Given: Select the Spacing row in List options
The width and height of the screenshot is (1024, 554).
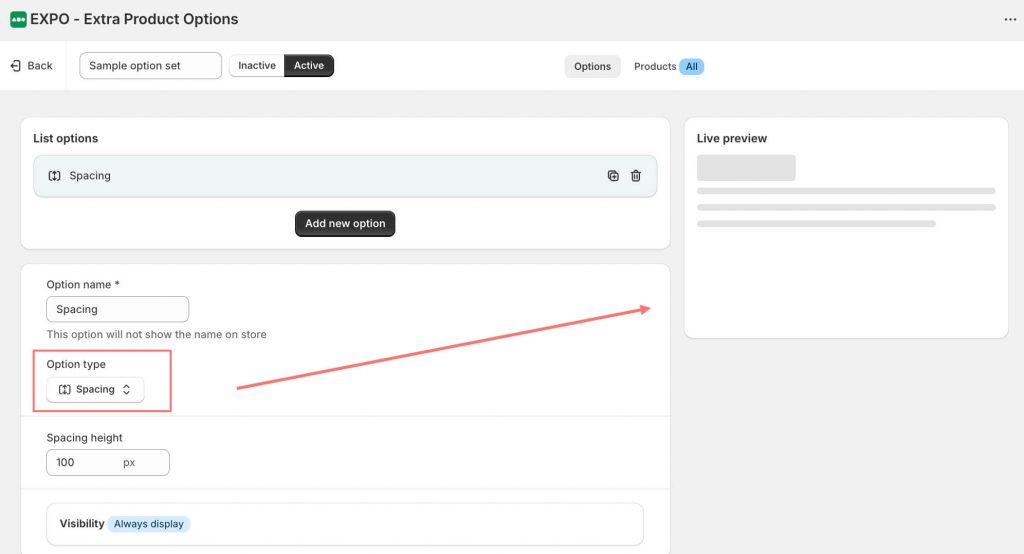Looking at the screenshot, I should coord(345,176).
